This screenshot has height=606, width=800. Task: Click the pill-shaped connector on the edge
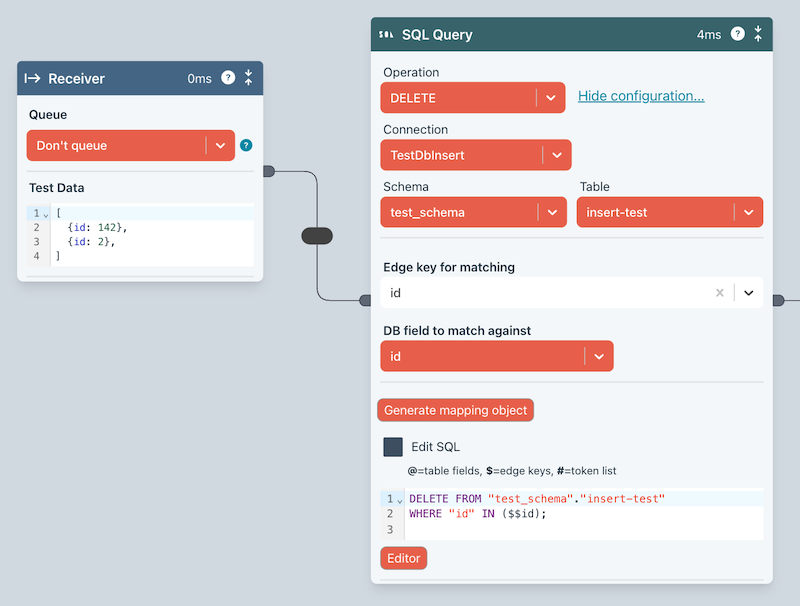click(316, 236)
